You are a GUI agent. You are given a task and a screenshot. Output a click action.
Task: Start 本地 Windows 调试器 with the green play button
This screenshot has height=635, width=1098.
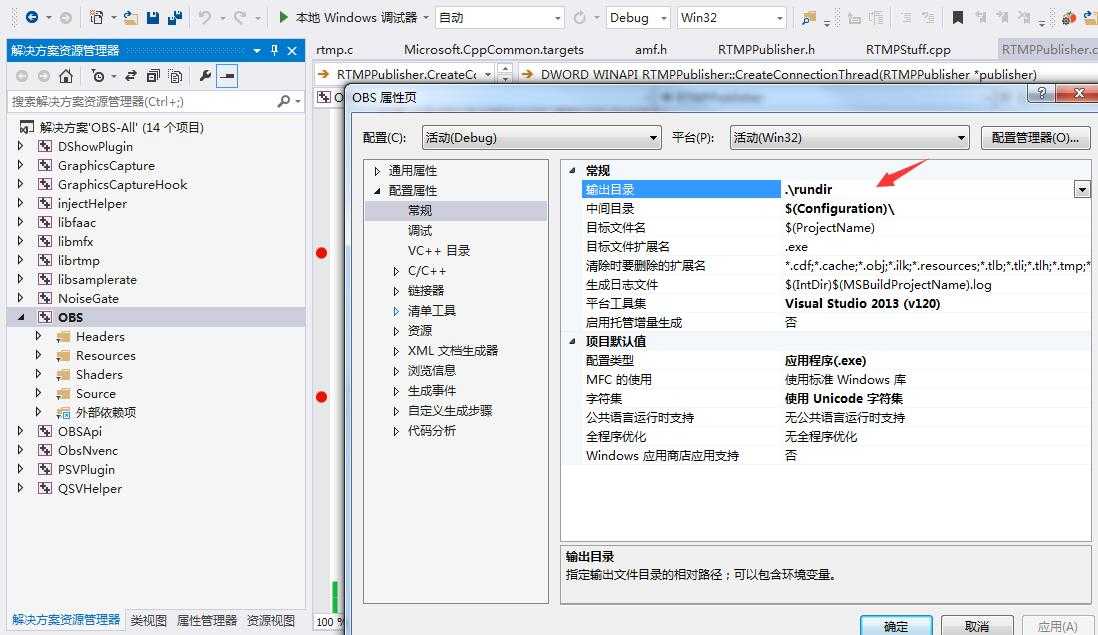click(x=283, y=17)
